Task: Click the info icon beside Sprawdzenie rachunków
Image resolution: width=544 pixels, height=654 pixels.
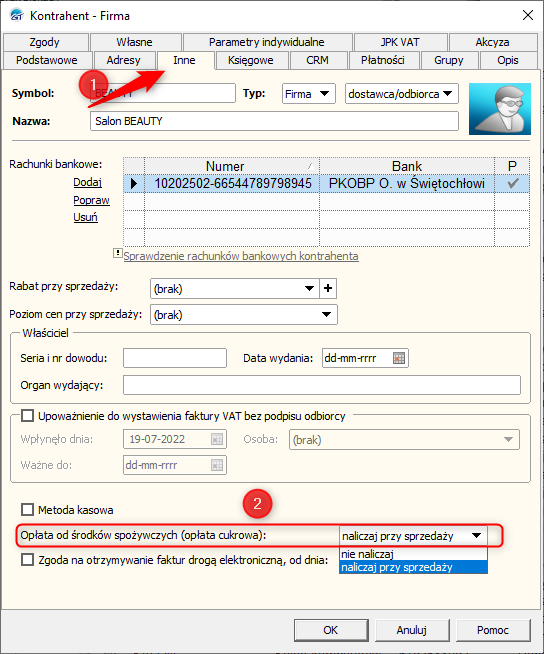Action: (118, 253)
